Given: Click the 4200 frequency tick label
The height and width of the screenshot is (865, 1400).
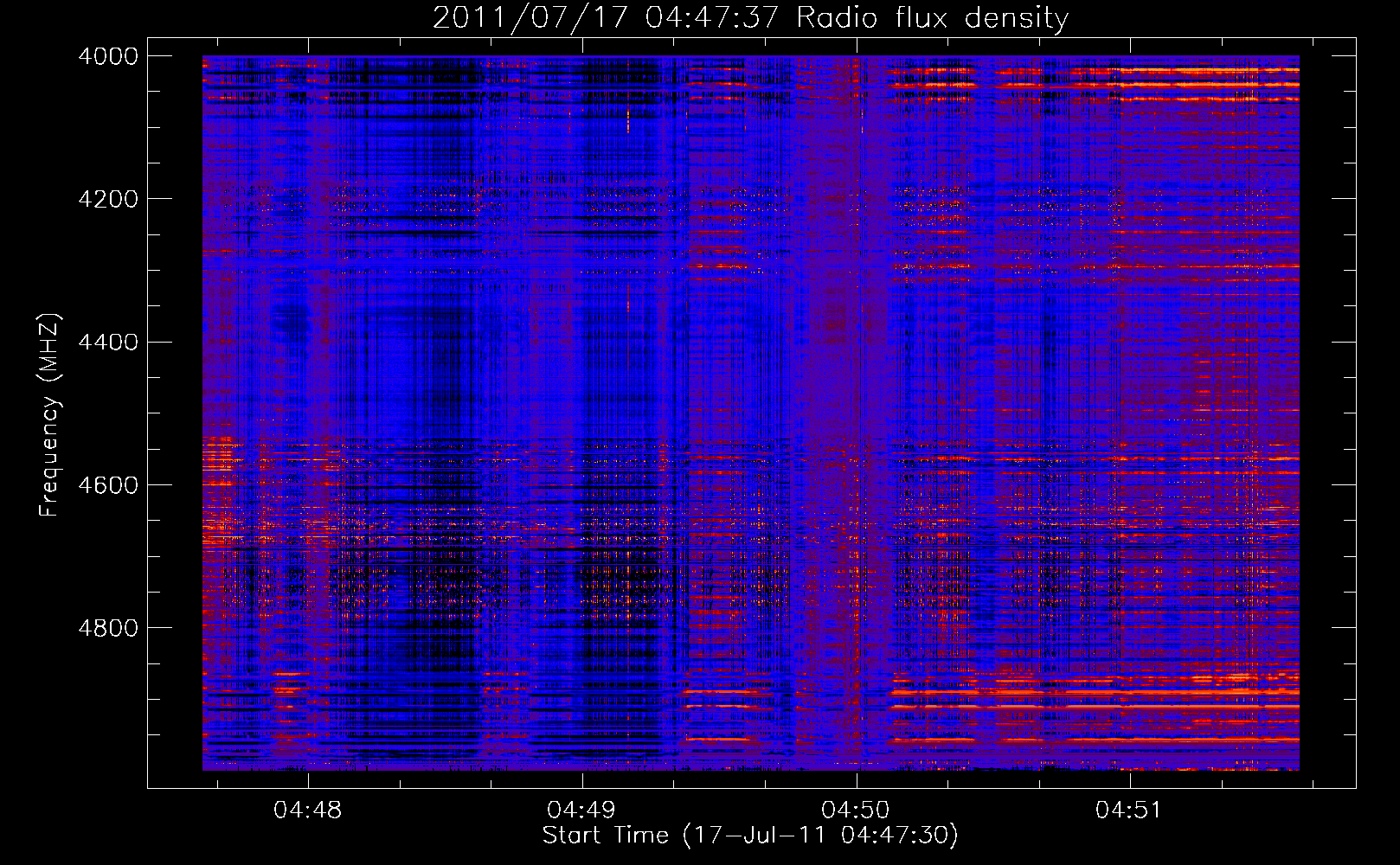Looking at the screenshot, I should pyautogui.click(x=108, y=199).
